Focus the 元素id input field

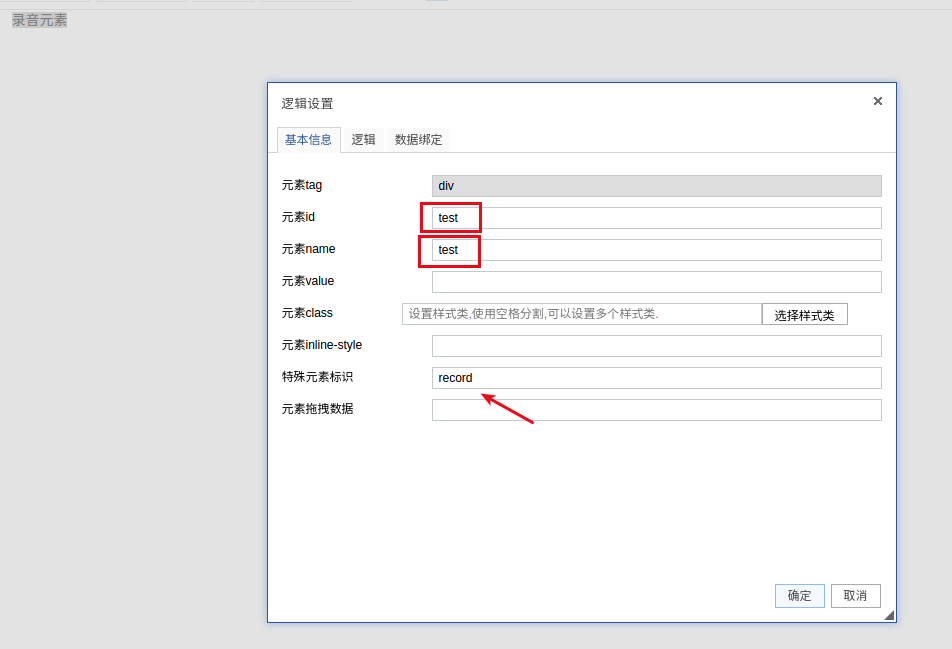[x=656, y=218]
